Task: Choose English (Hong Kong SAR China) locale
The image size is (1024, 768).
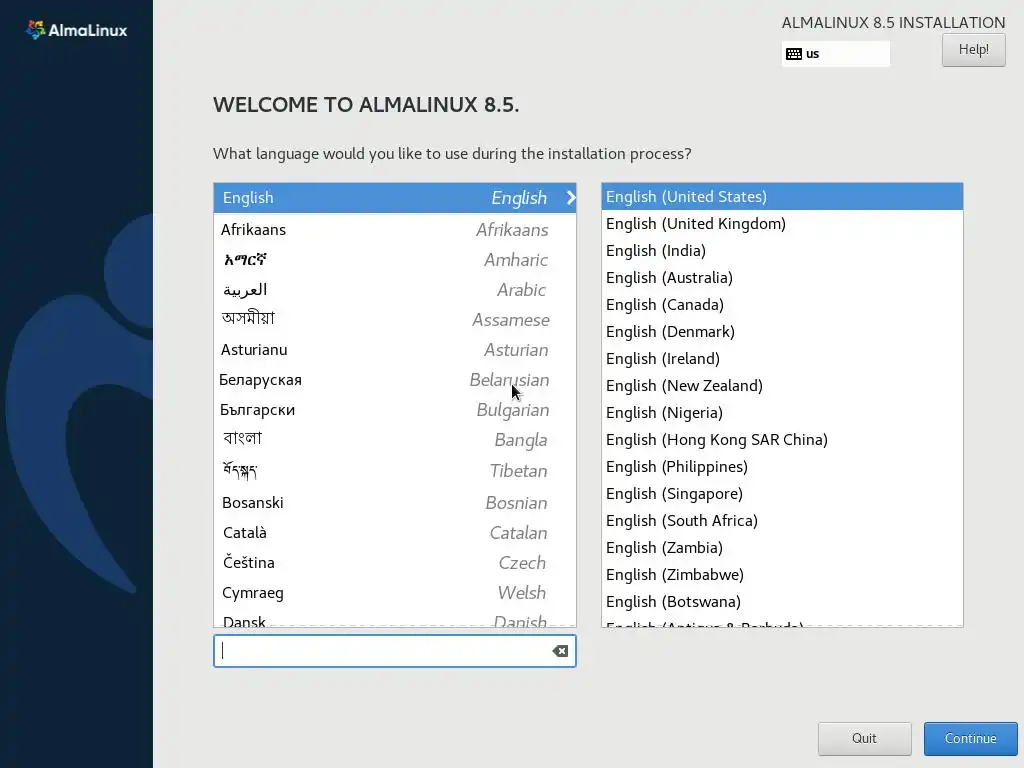Action: coord(782,440)
